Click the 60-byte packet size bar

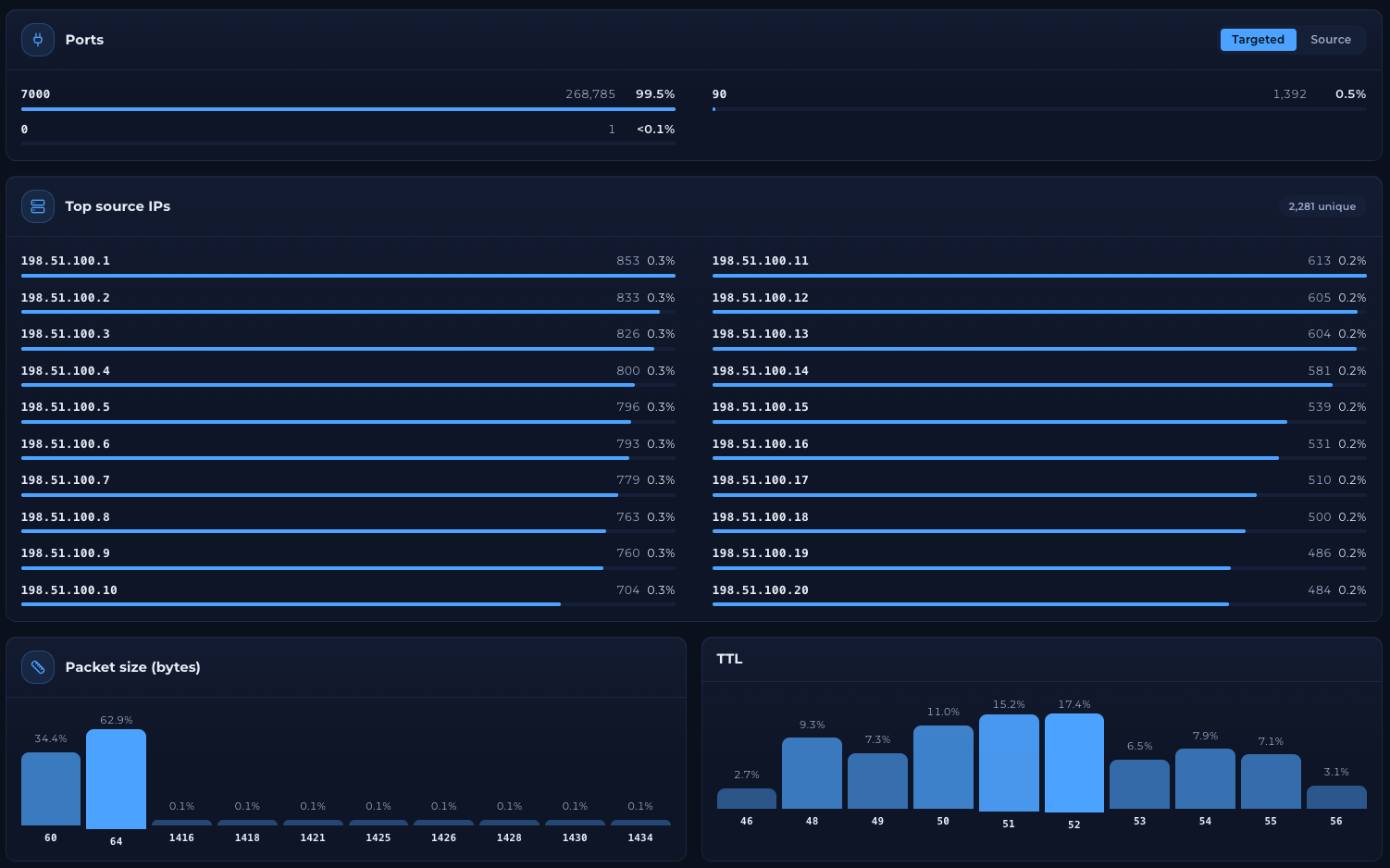pos(51,789)
